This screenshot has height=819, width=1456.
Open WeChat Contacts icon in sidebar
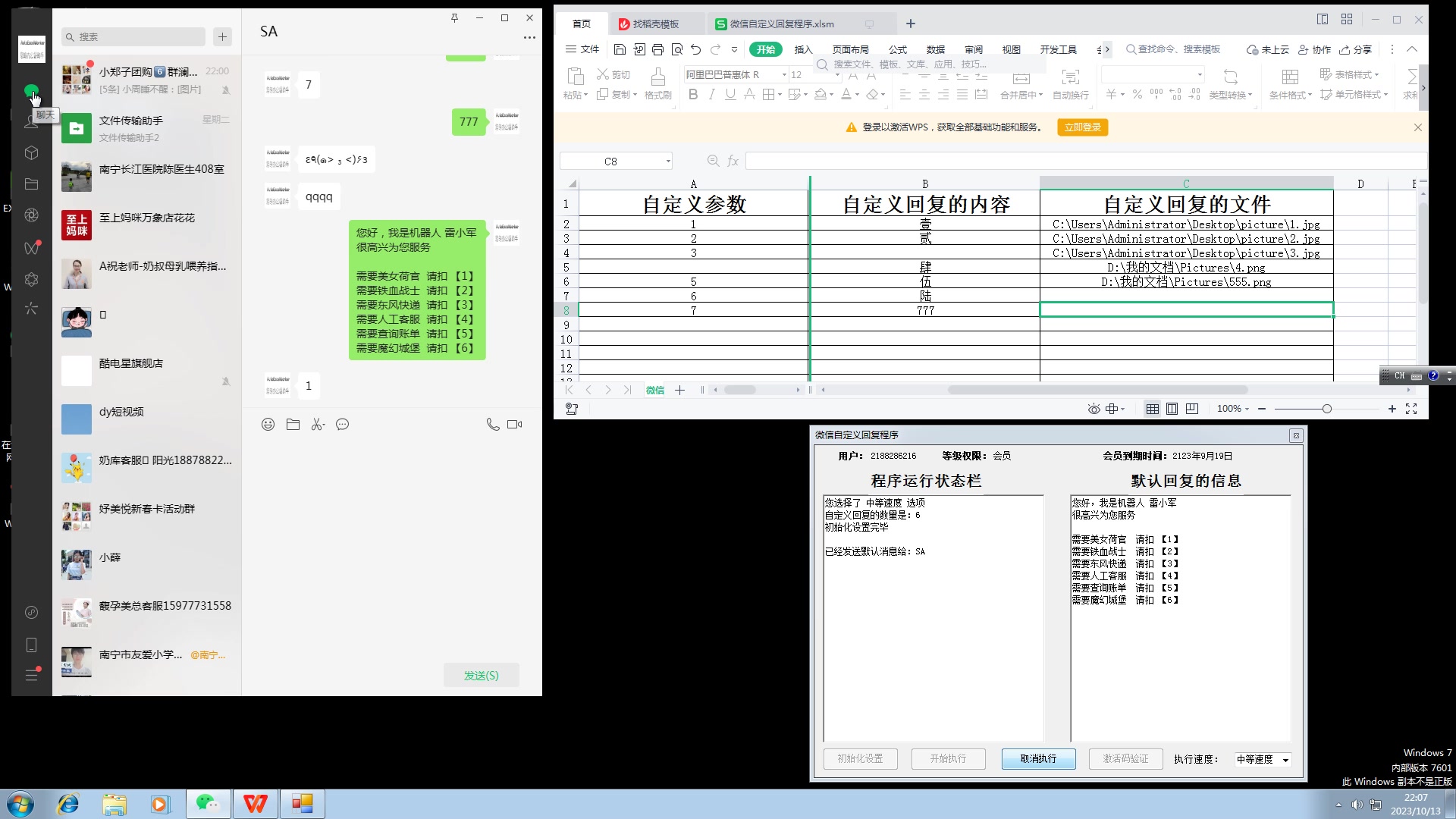31,121
